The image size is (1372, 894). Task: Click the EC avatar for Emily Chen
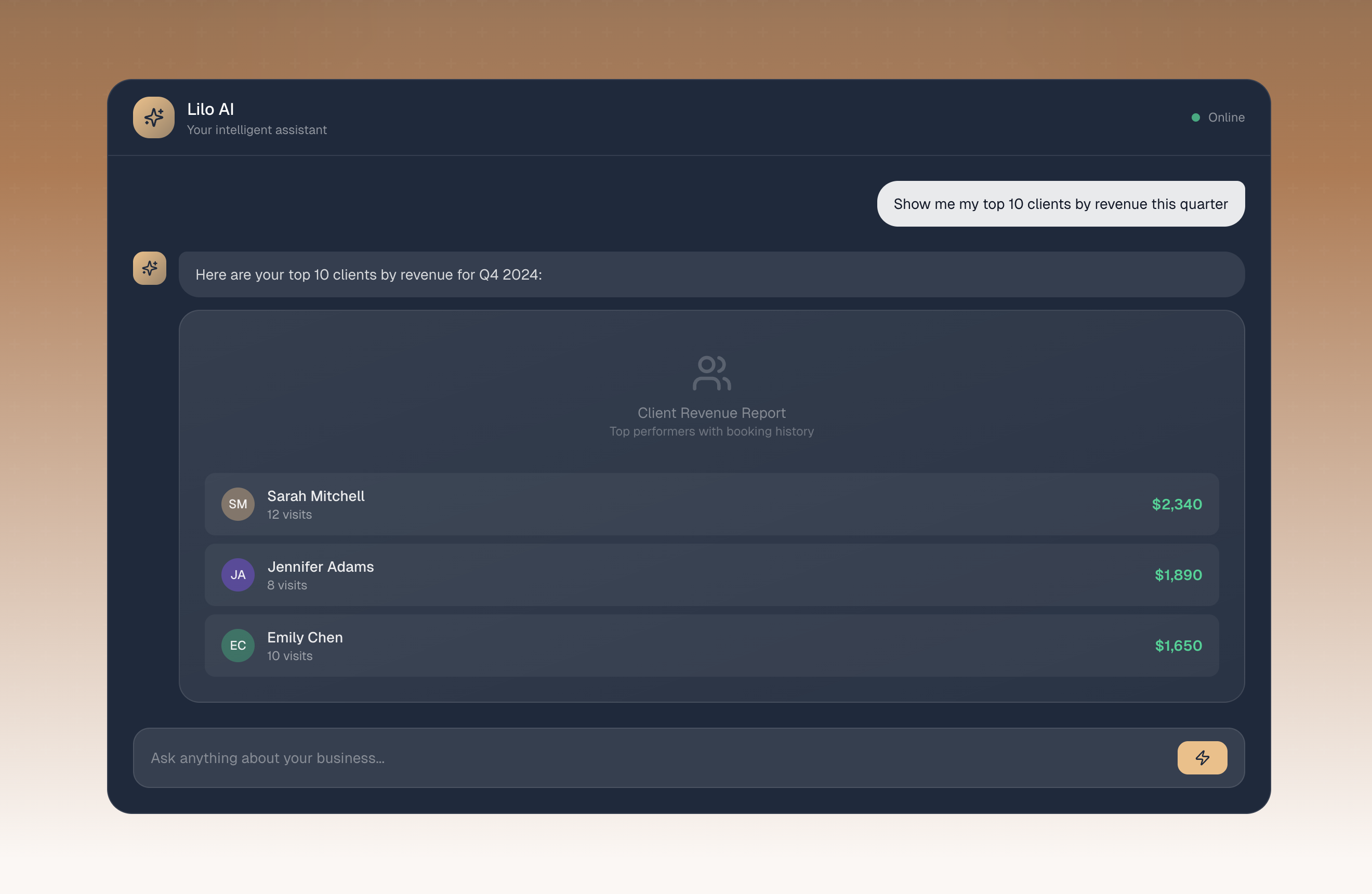(238, 646)
